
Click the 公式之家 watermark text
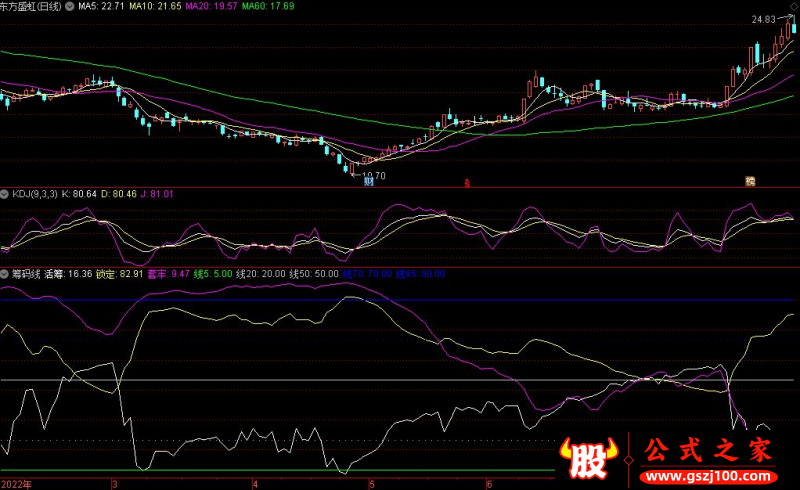pos(708,450)
